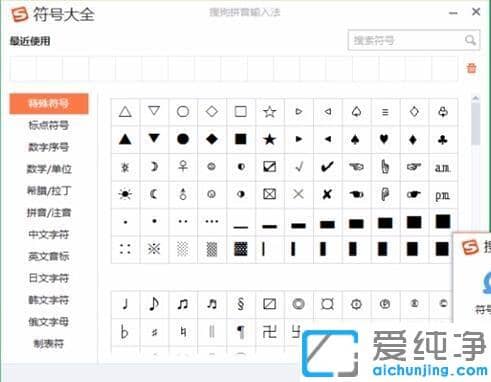Insert the solid right-pointing triangle ▶
The image size is (491, 382).
point(299,139)
